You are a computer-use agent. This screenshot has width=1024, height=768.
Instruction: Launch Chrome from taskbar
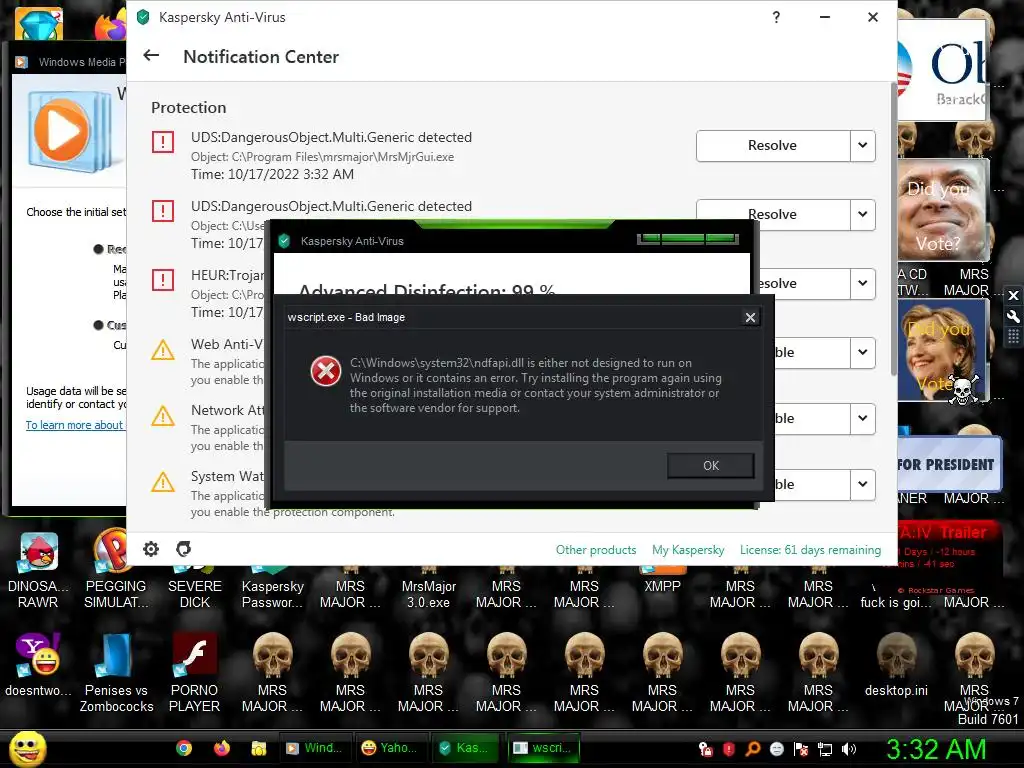click(x=184, y=748)
